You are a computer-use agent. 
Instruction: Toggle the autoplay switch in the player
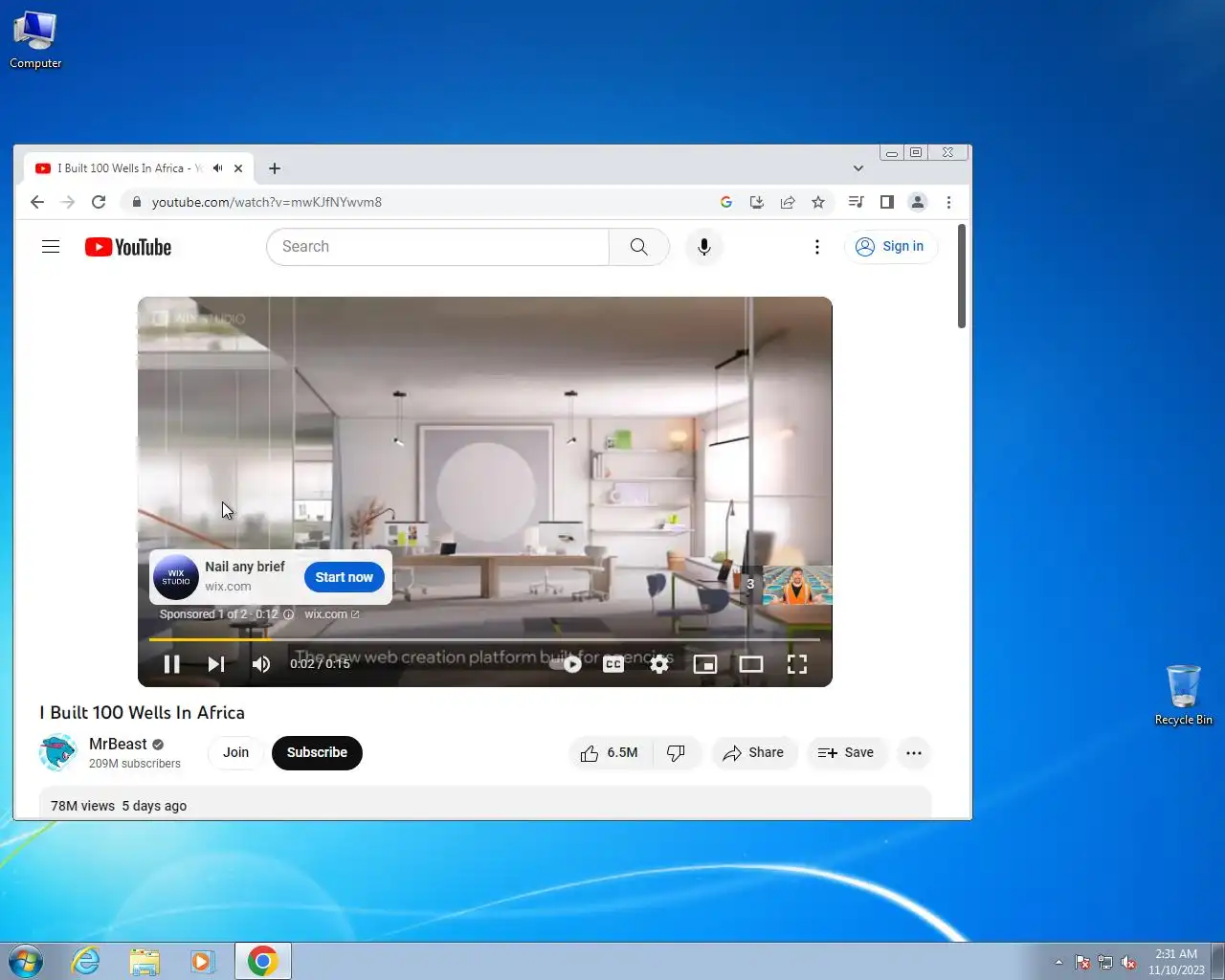click(566, 664)
